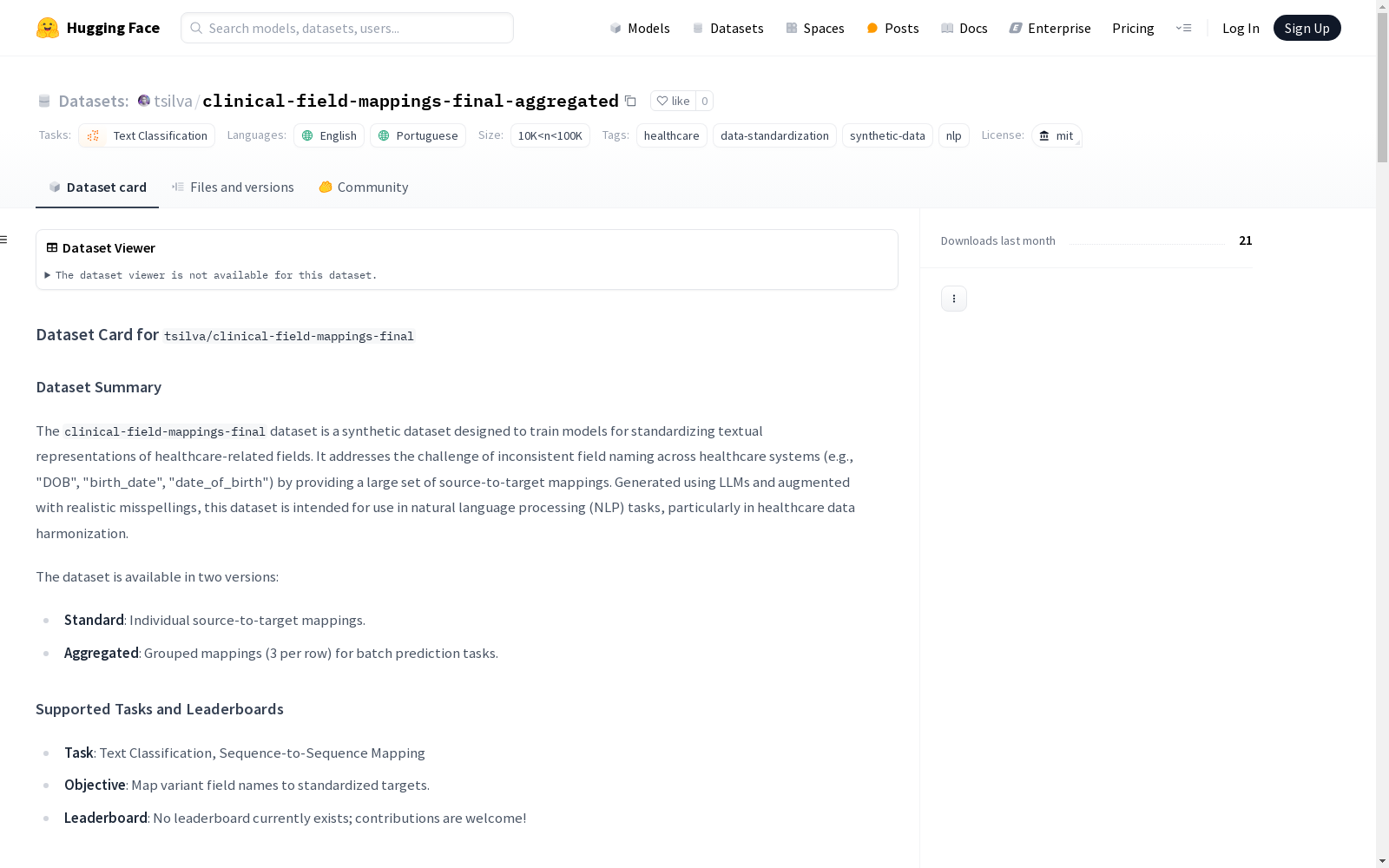Open the table of contents side icon

4,240
